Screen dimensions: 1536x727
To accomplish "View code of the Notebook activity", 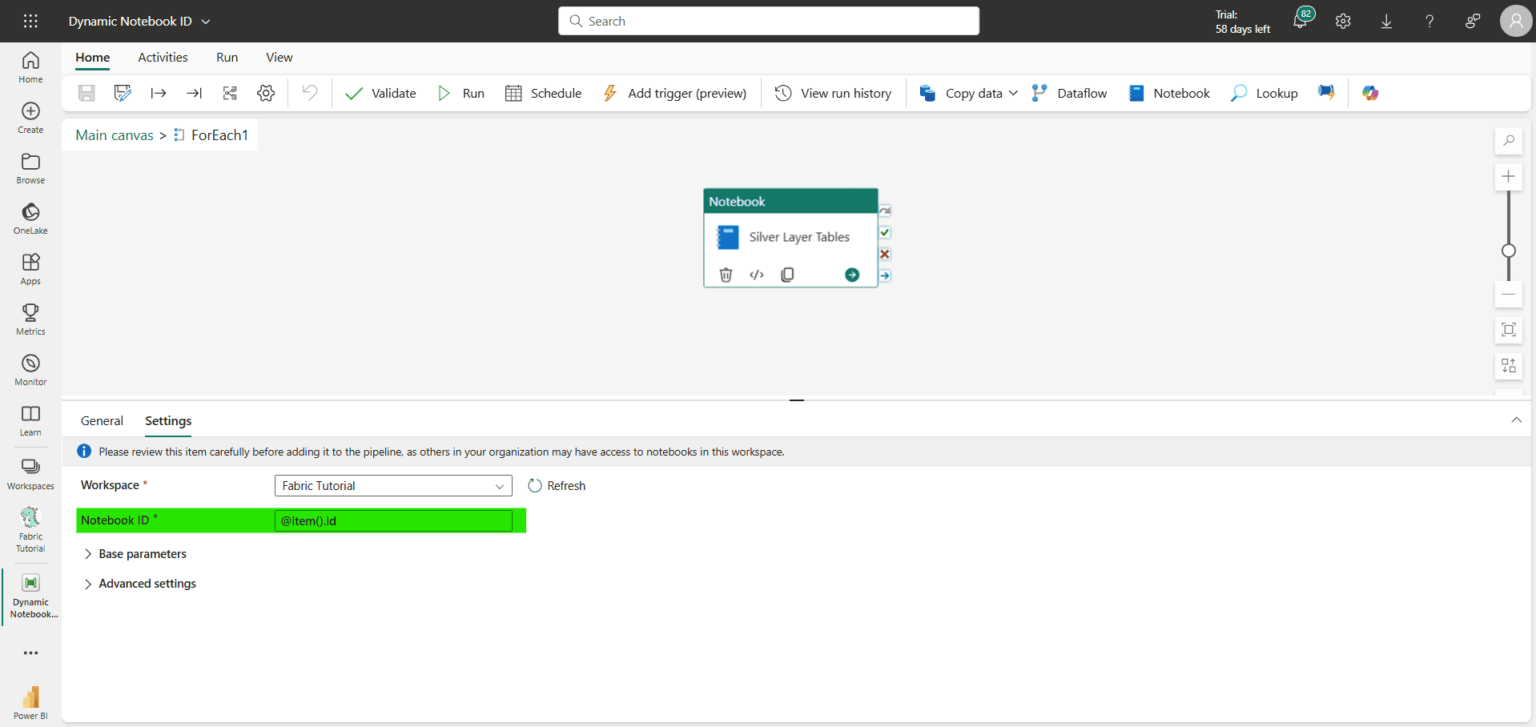I will [757, 275].
